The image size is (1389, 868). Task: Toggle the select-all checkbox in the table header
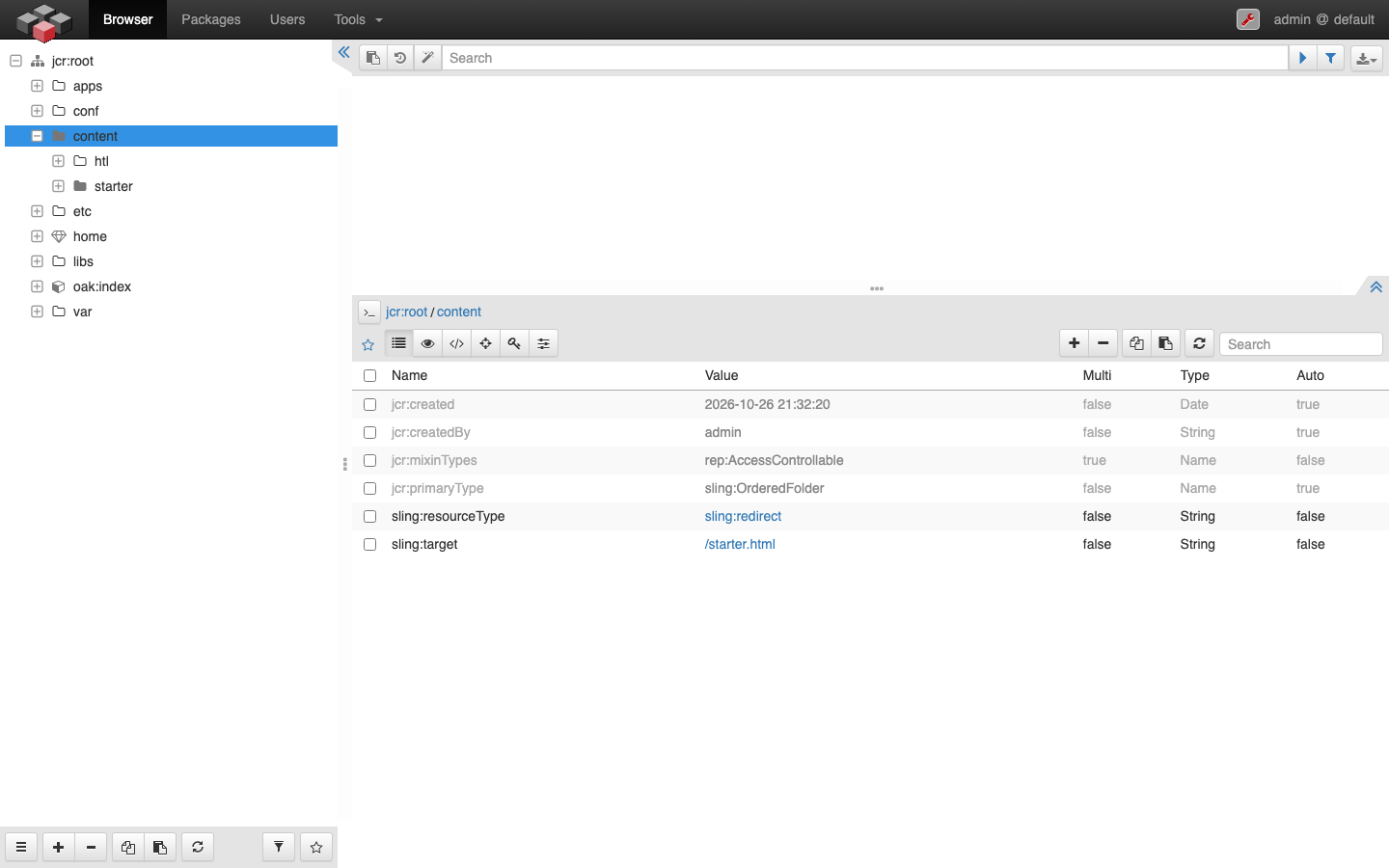[369, 375]
